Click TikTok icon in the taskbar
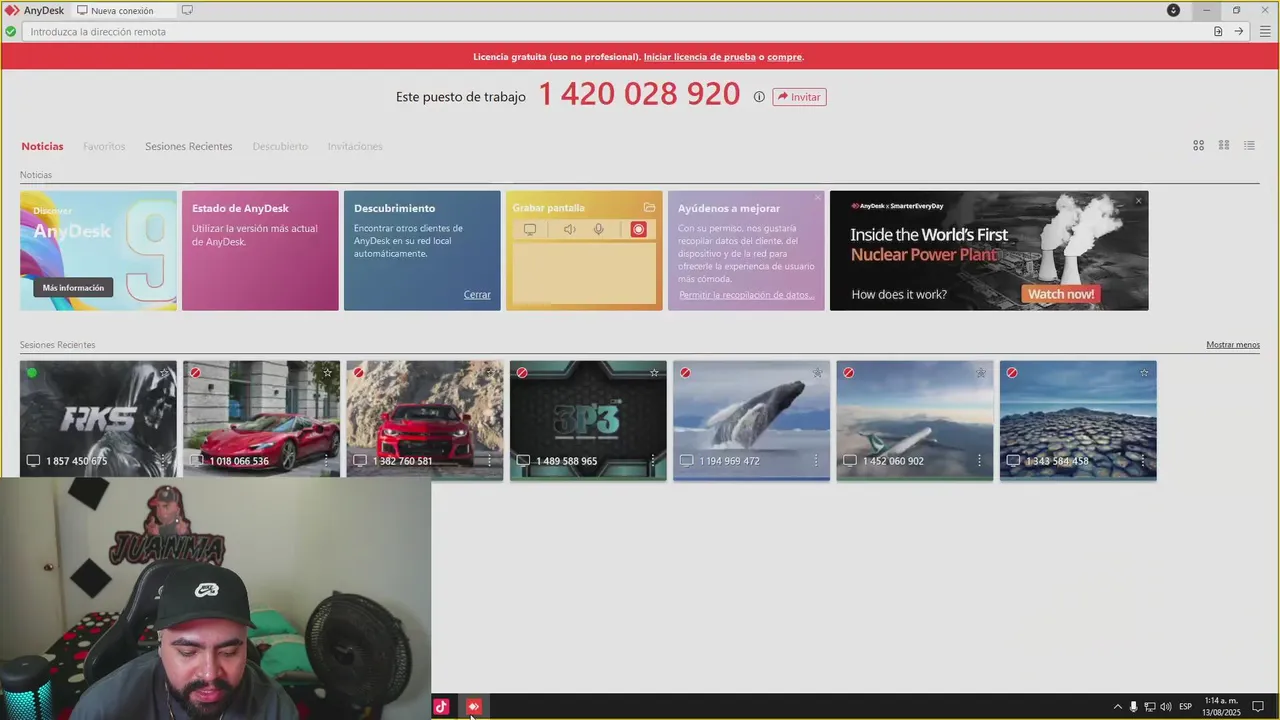The height and width of the screenshot is (720, 1280). (x=441, y=707)
